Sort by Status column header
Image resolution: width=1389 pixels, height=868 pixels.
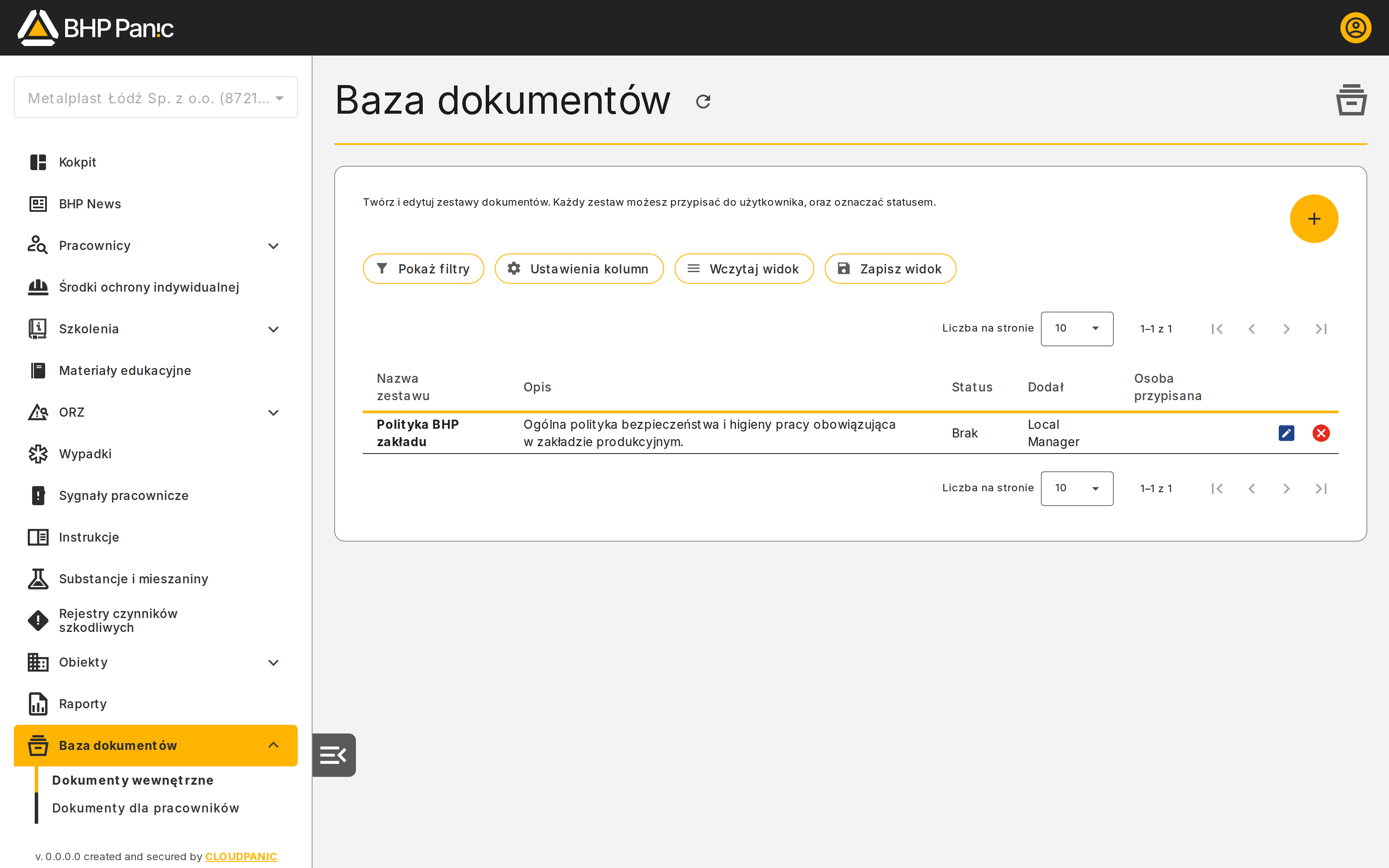(x=972, y=388)
